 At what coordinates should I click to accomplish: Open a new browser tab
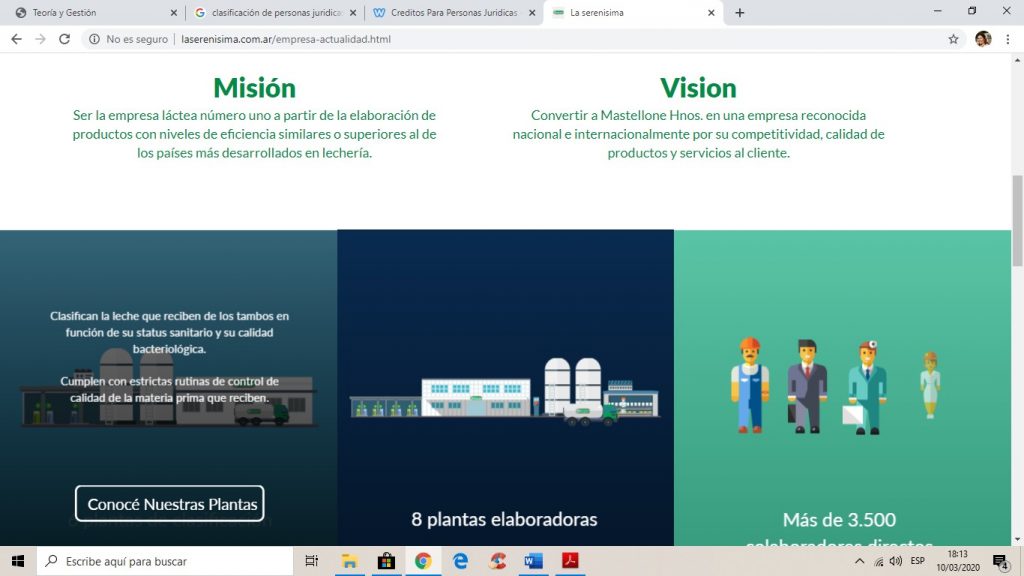(x=739, y=12)
